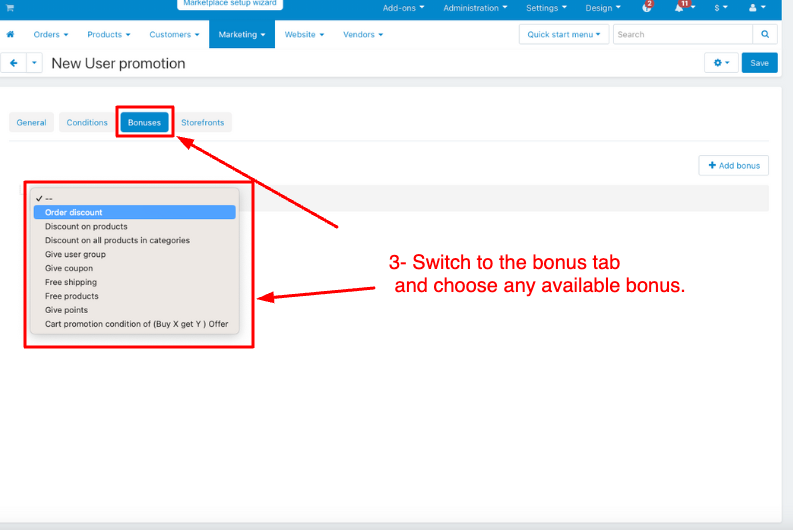
Task: Open the gear actions menu
Action: (x=720, y=63)
